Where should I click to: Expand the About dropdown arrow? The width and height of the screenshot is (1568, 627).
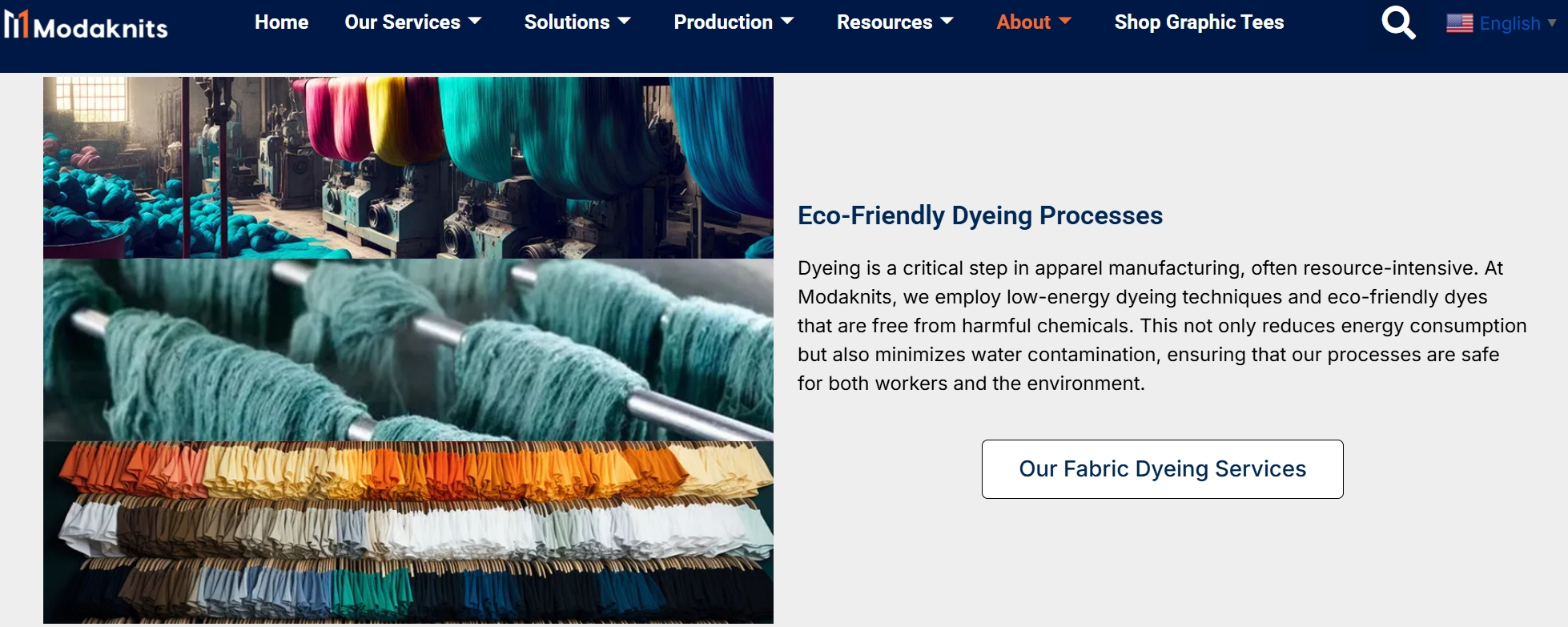[x=1065, y=22]
